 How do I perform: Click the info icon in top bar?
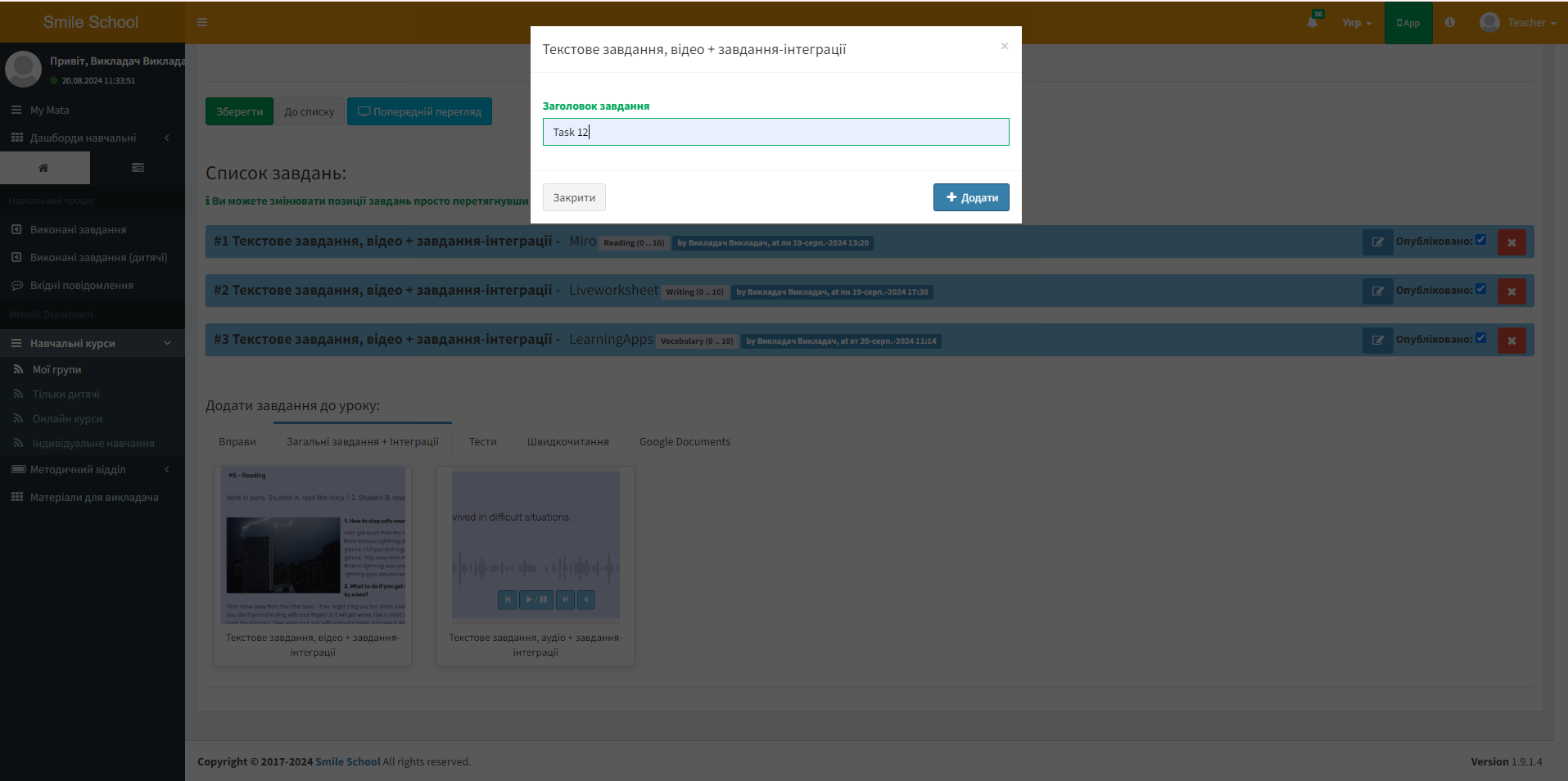(1450, 22)
